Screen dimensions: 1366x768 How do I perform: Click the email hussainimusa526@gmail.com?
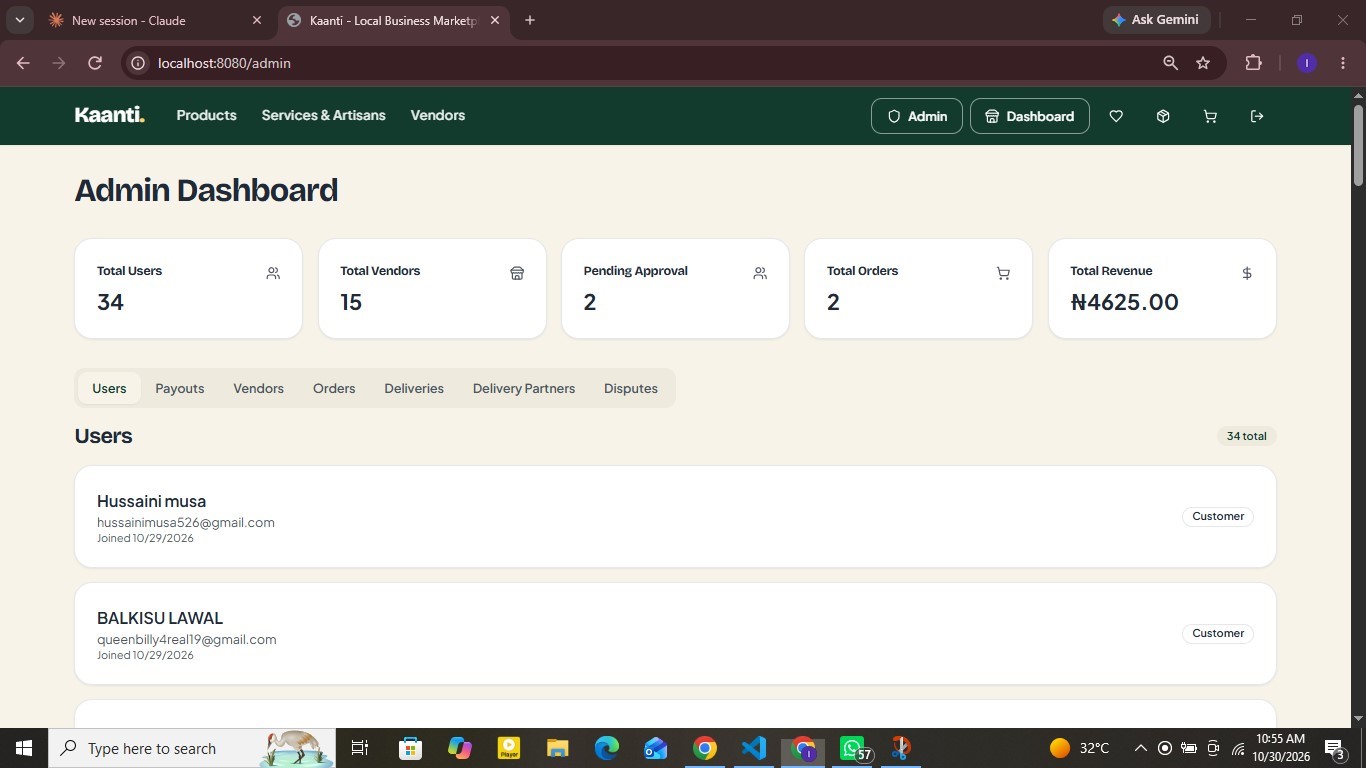186,522
